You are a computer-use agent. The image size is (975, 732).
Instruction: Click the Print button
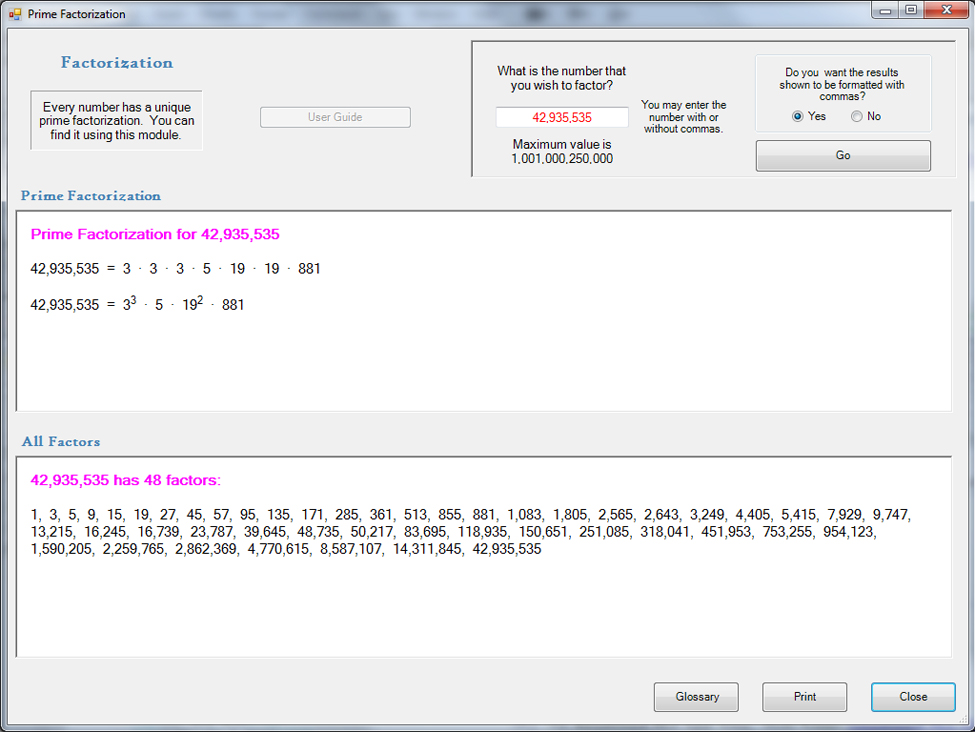pyautogui.click(x=804, y=697)
